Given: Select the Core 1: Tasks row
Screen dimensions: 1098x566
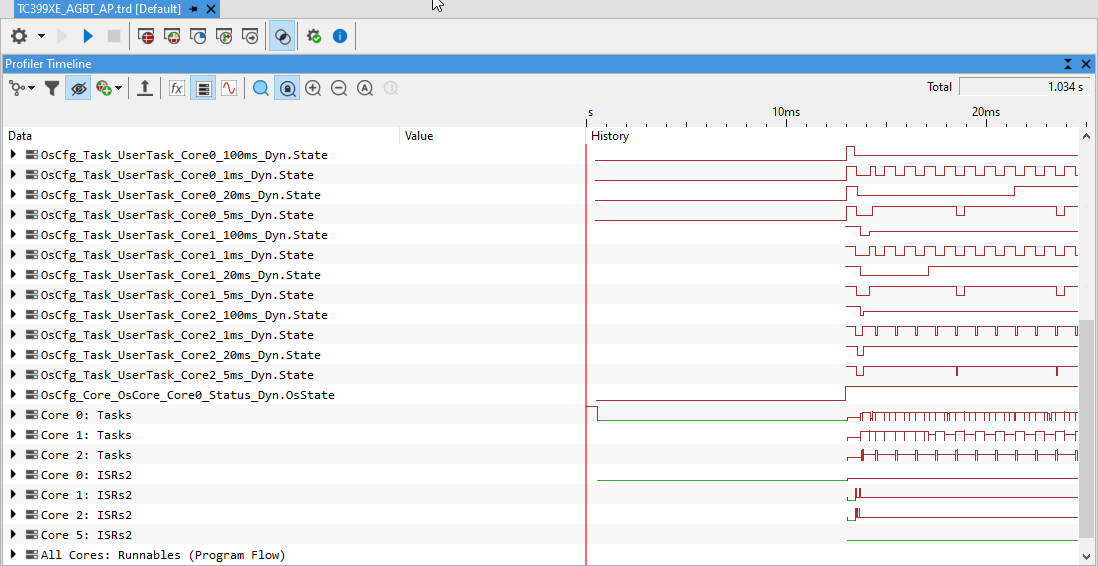Looking at the screenshot, I should point(86,435).
